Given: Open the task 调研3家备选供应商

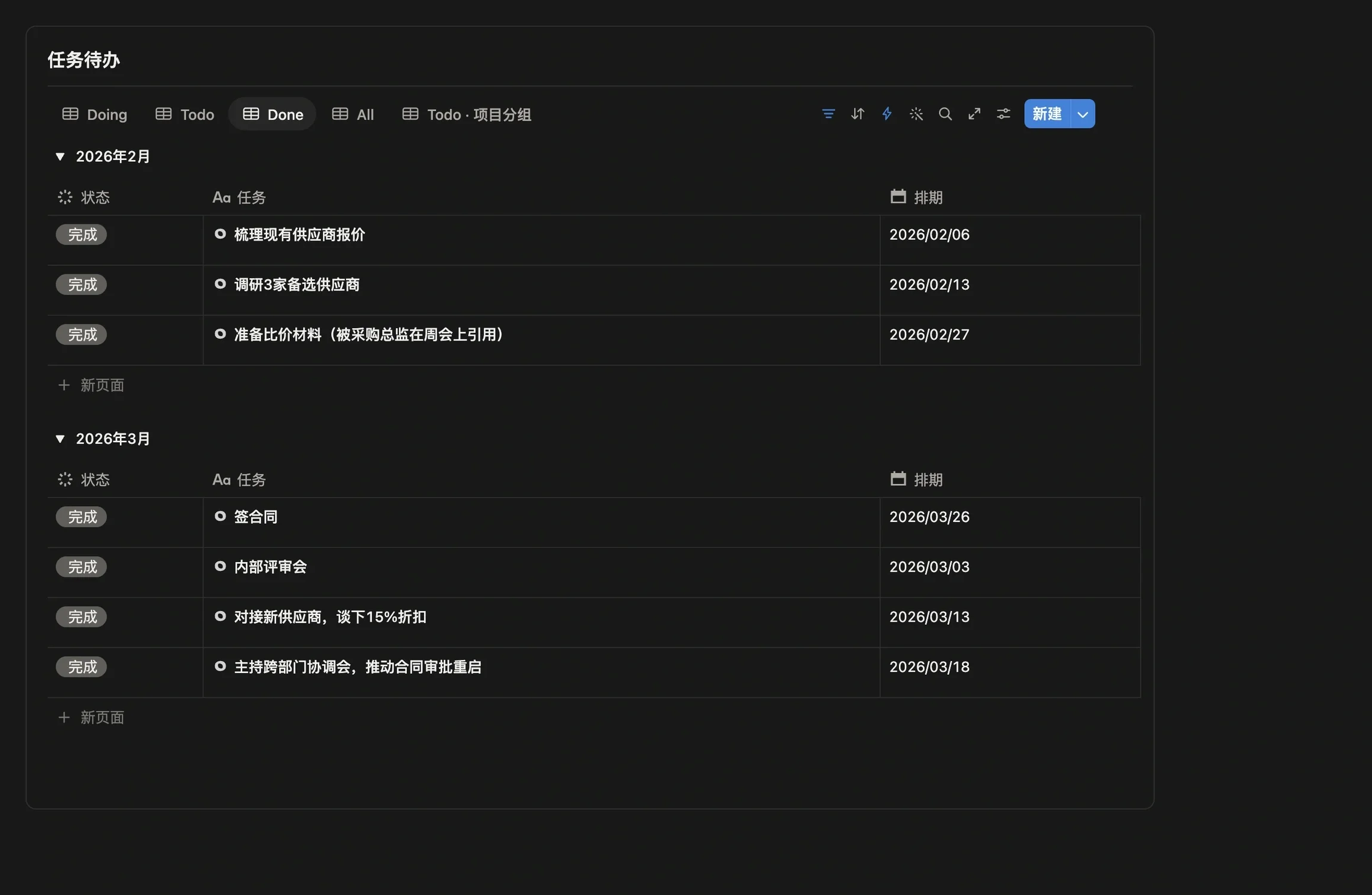Looking at the screenshot, I should click(297, 285).
